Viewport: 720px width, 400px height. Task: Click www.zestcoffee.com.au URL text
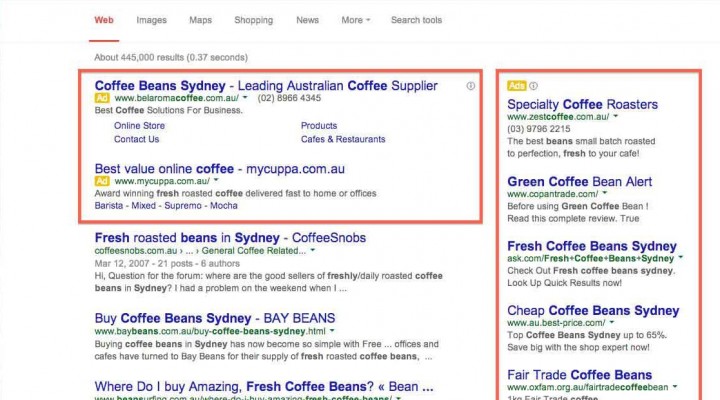click(558, 117)
